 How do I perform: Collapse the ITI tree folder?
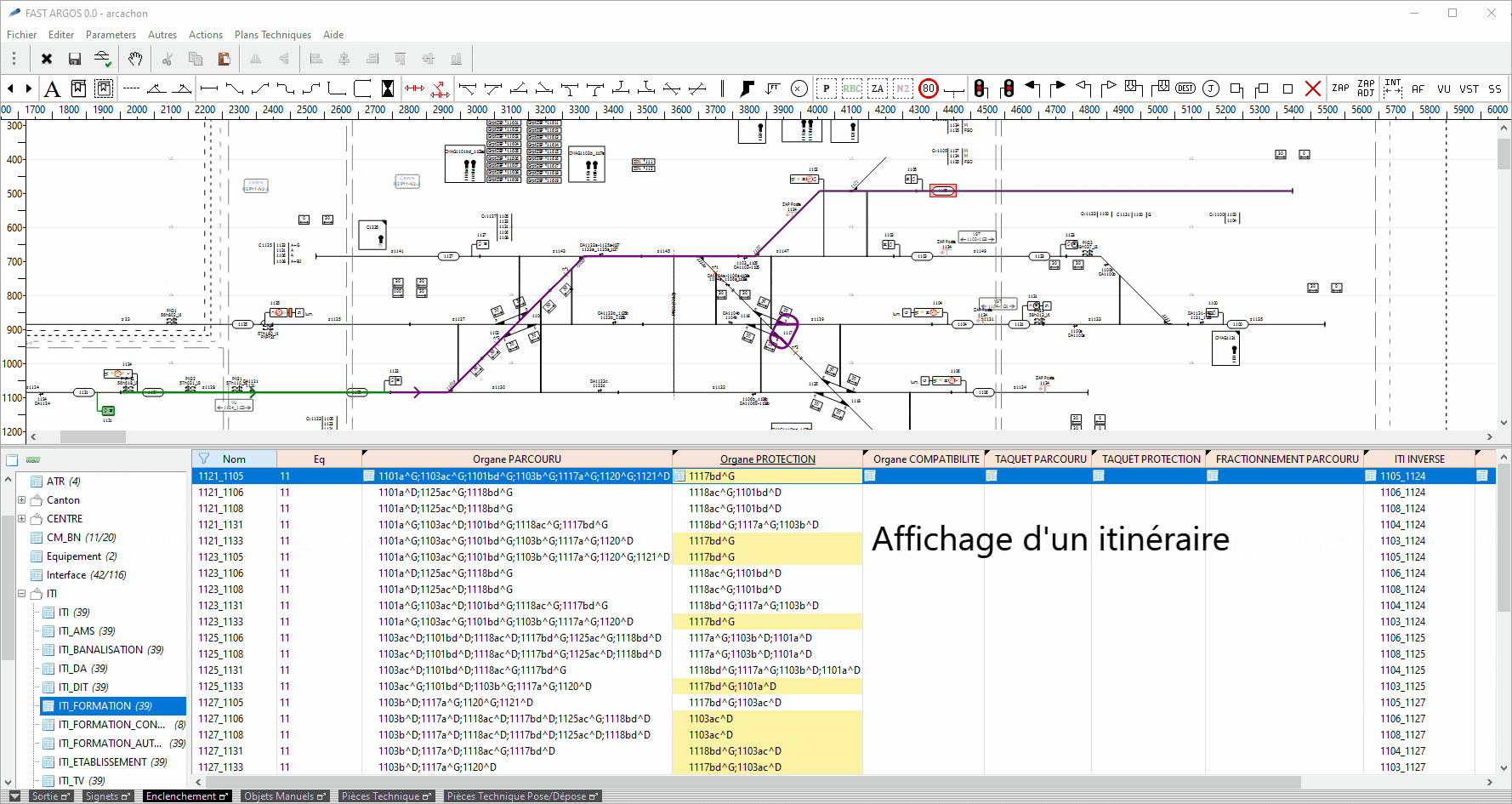(22, 594)
